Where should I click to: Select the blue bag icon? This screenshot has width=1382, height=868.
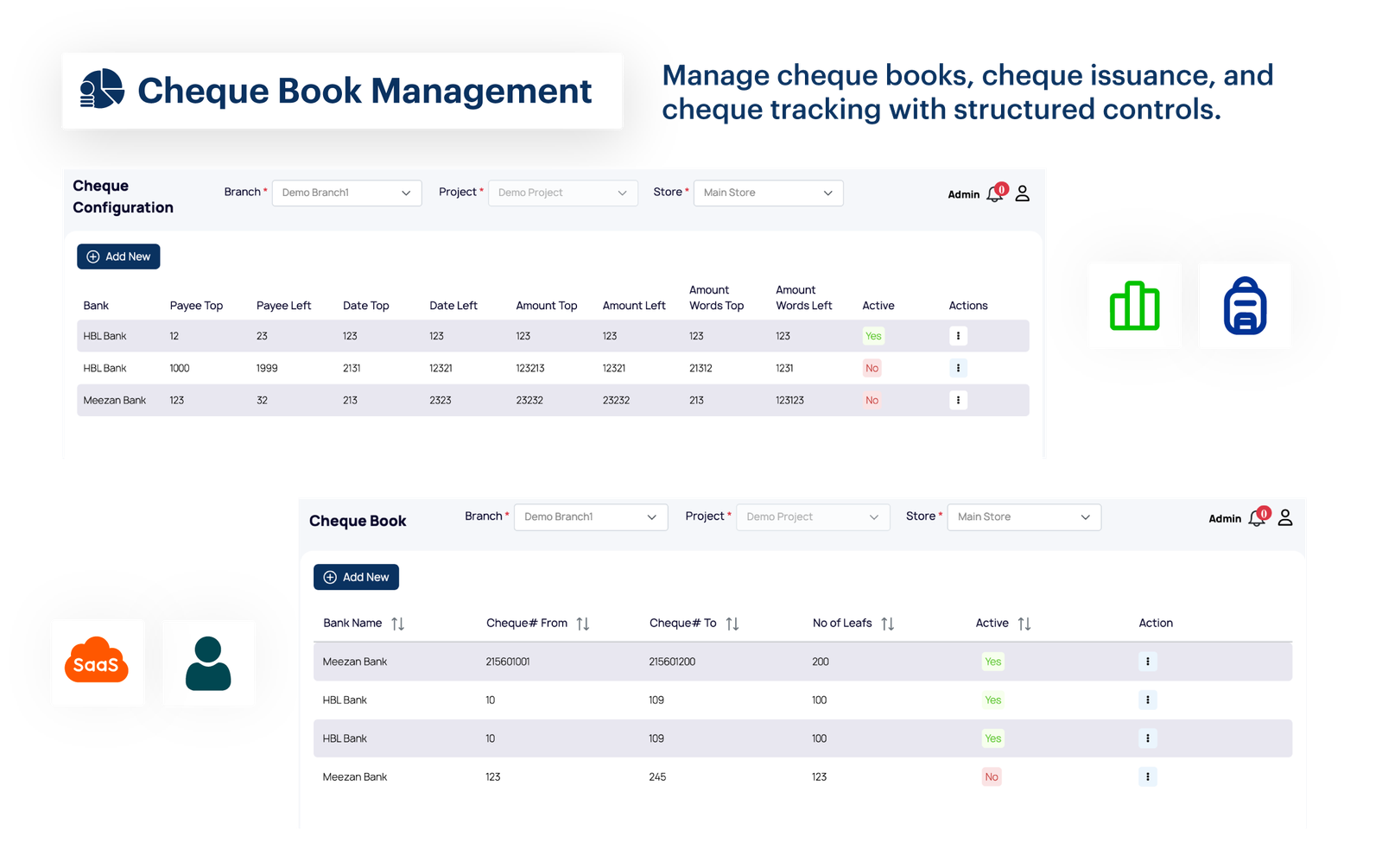pyautogui.click(x=1245, y=306)
